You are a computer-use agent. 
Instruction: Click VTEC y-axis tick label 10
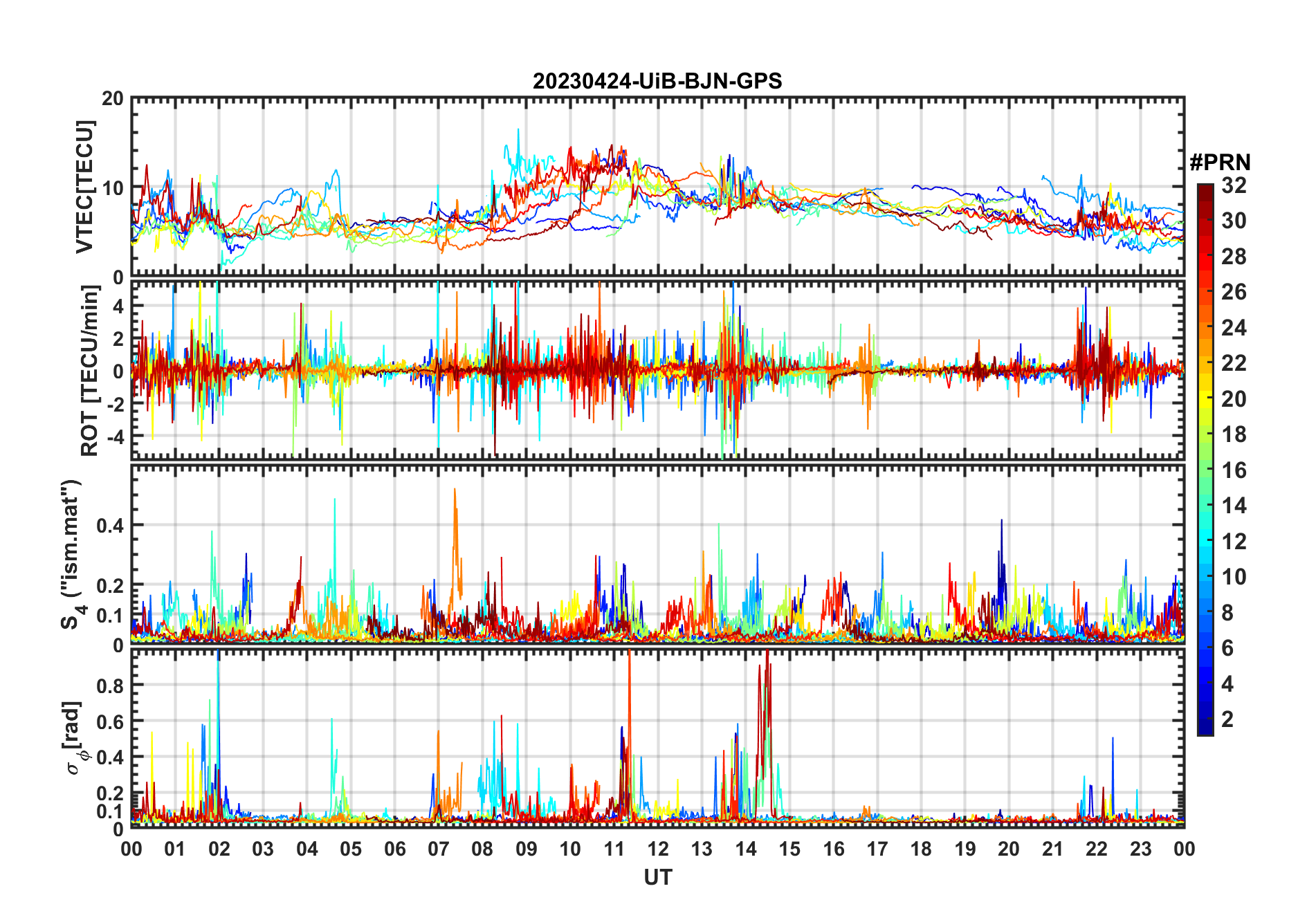(x=113, y=187)
